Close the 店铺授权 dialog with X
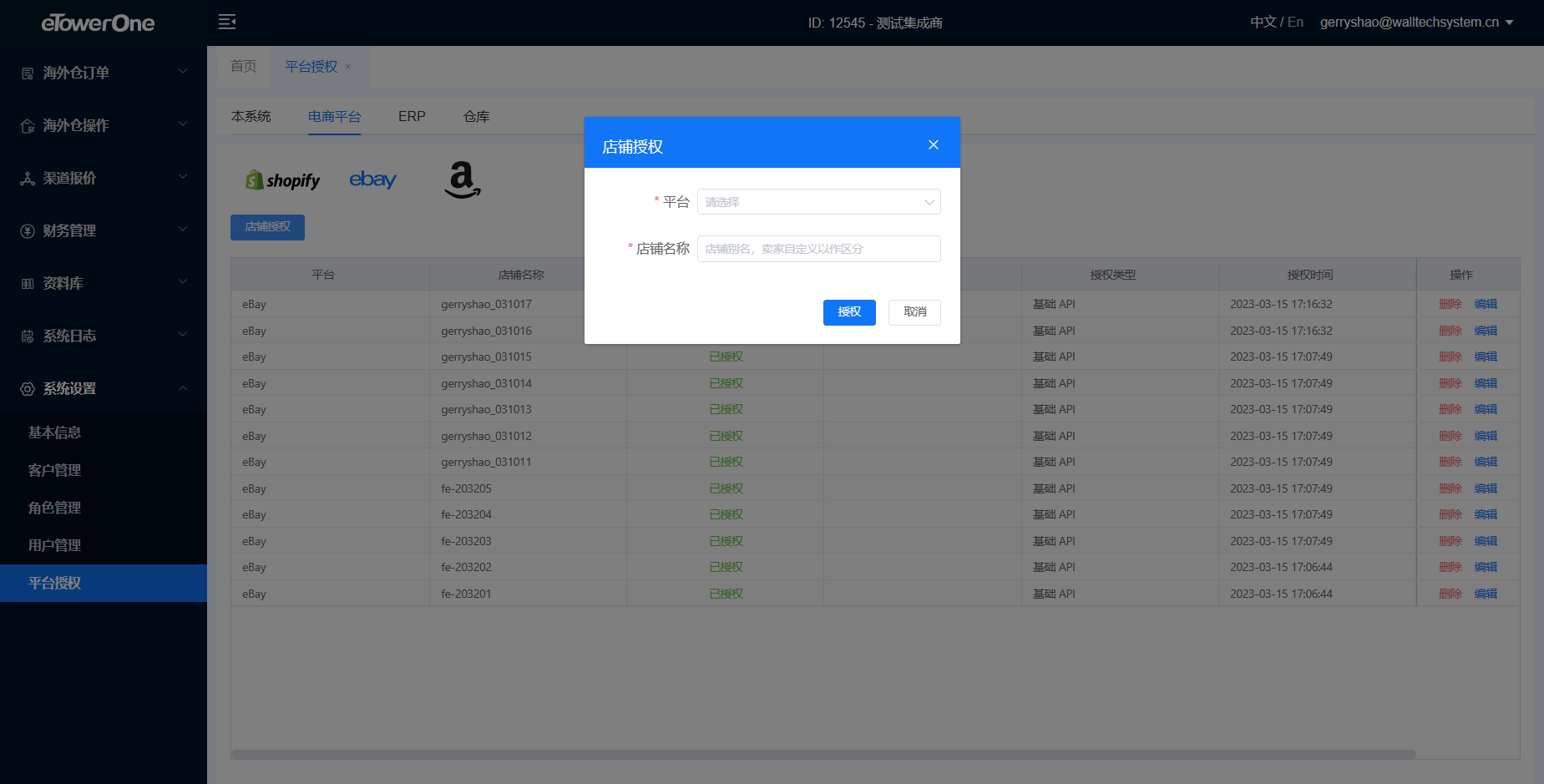 point(933,145)
